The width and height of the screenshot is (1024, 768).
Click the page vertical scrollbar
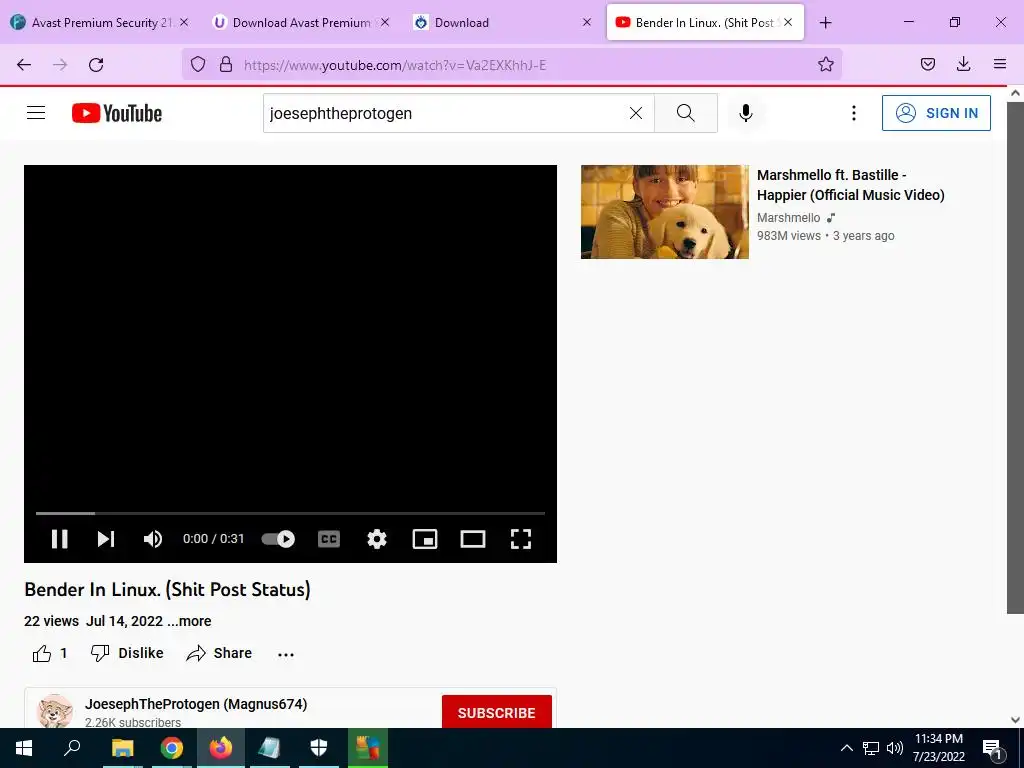pos(1015,357)
